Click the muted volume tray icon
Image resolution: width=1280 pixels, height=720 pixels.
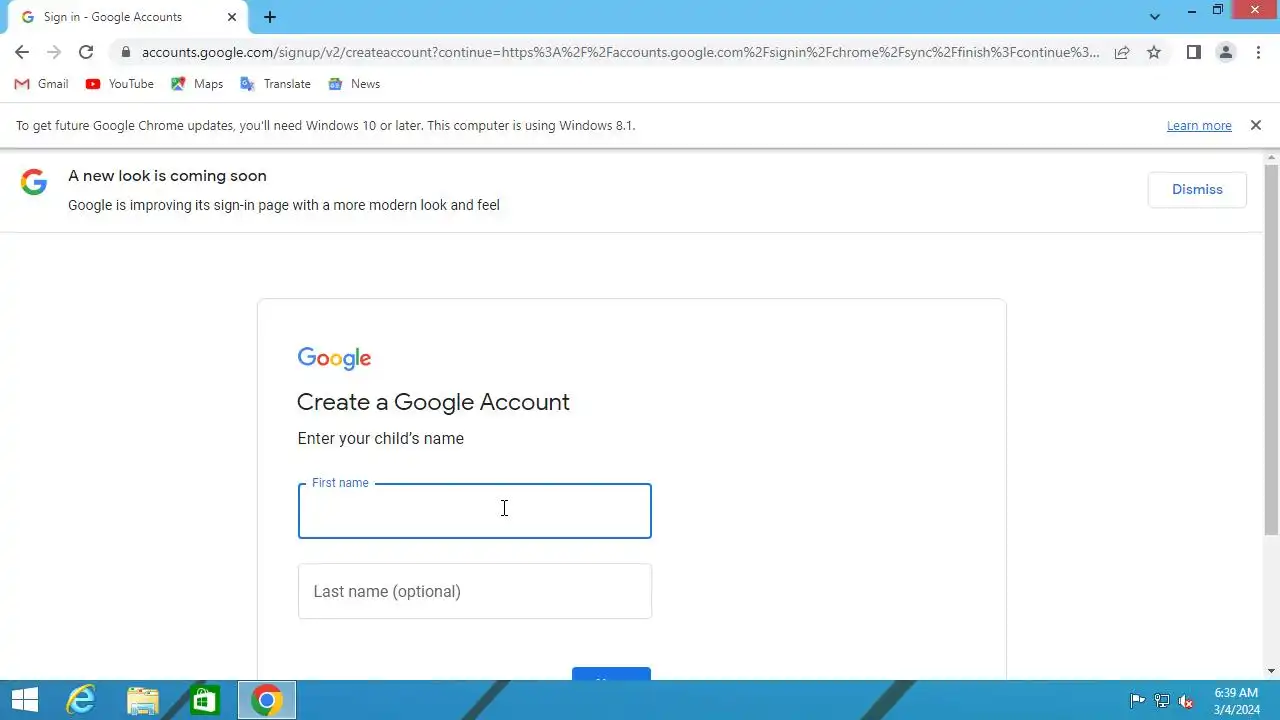point(1187,701)
